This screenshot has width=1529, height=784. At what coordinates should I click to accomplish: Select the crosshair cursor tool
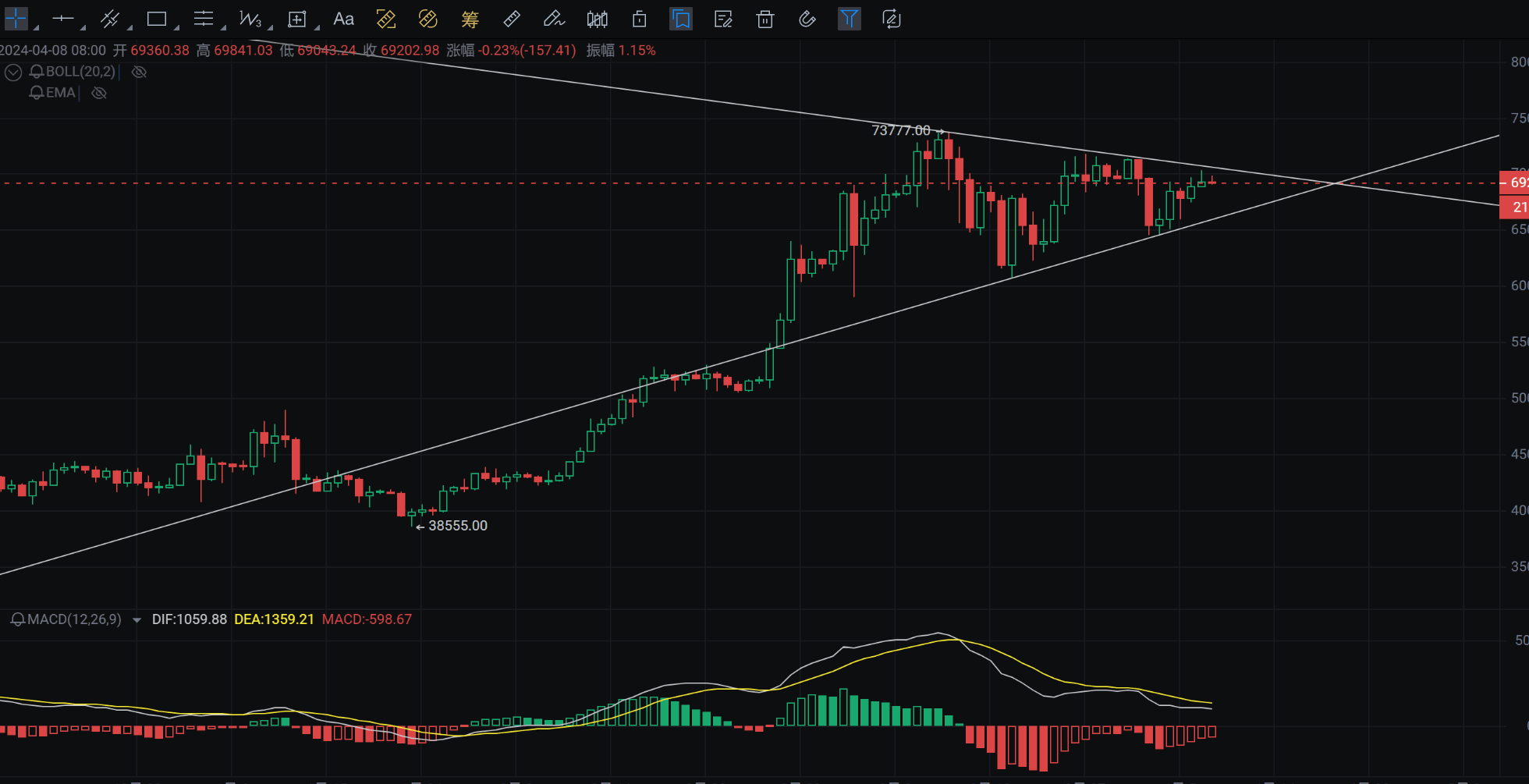pos(16,19)
